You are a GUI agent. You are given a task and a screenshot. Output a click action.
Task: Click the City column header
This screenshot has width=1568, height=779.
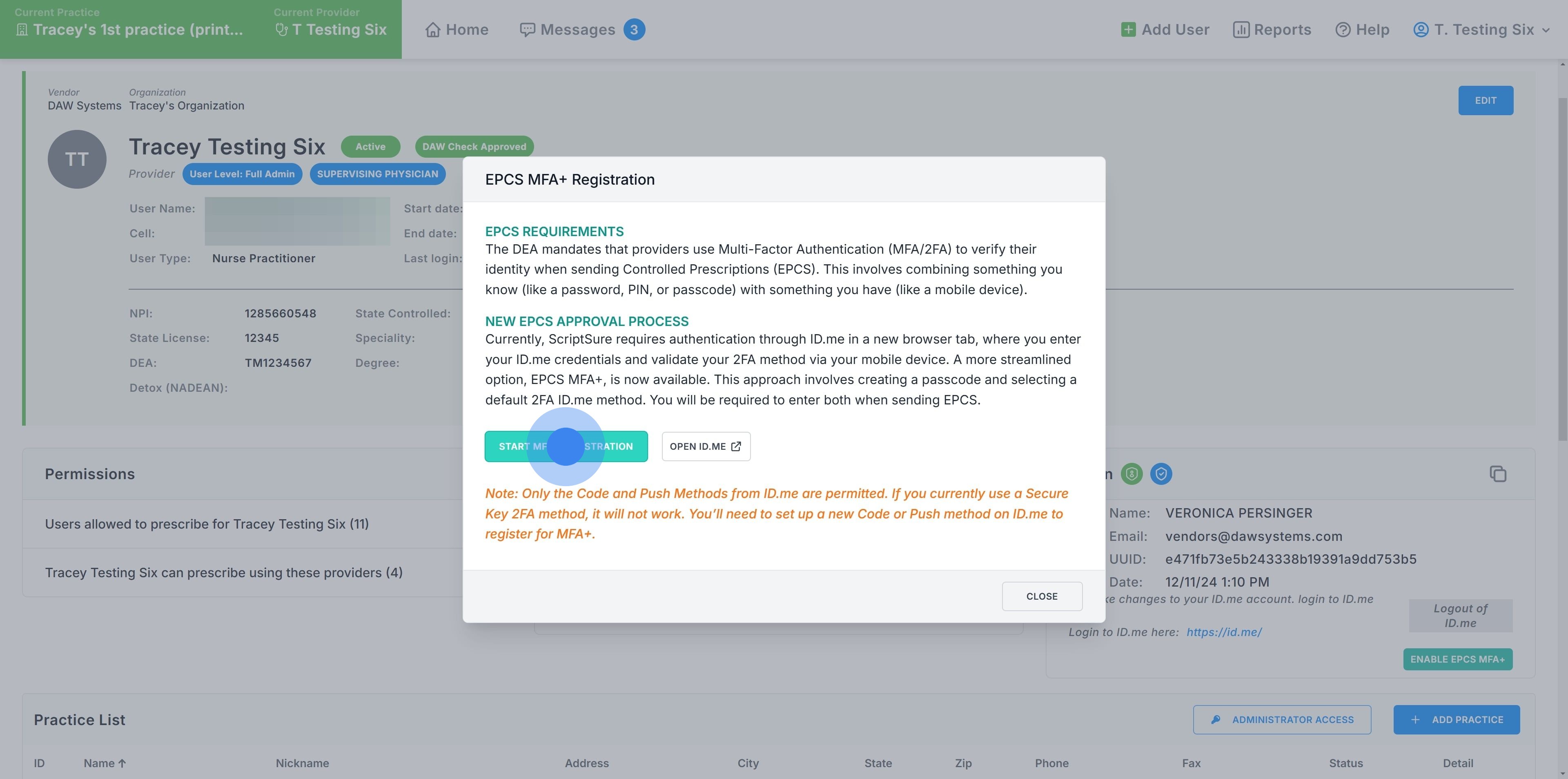[748, 763]
